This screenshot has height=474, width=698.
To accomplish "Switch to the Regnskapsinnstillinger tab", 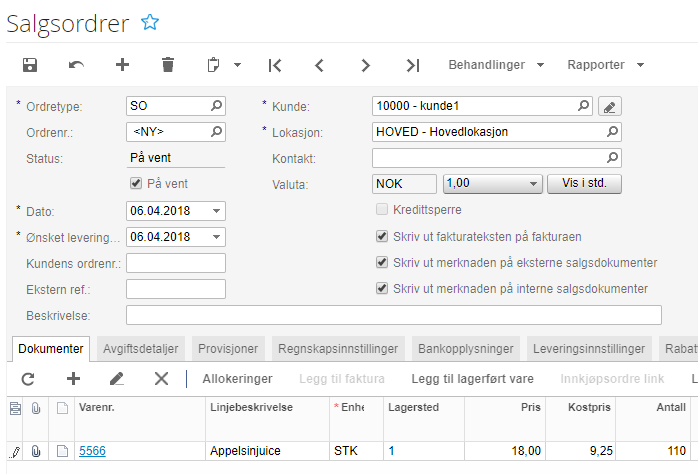I will pyautogui.click(x=338, y=349).
